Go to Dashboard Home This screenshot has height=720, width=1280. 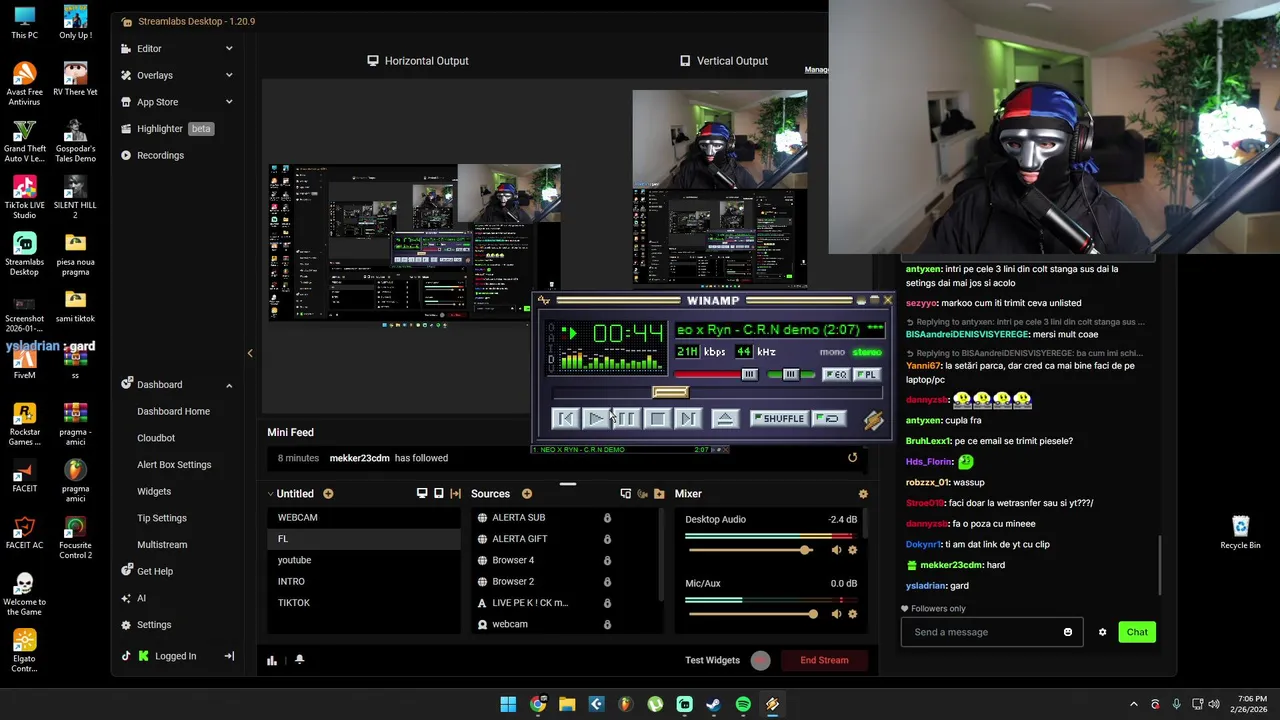(x=173, y=411)
